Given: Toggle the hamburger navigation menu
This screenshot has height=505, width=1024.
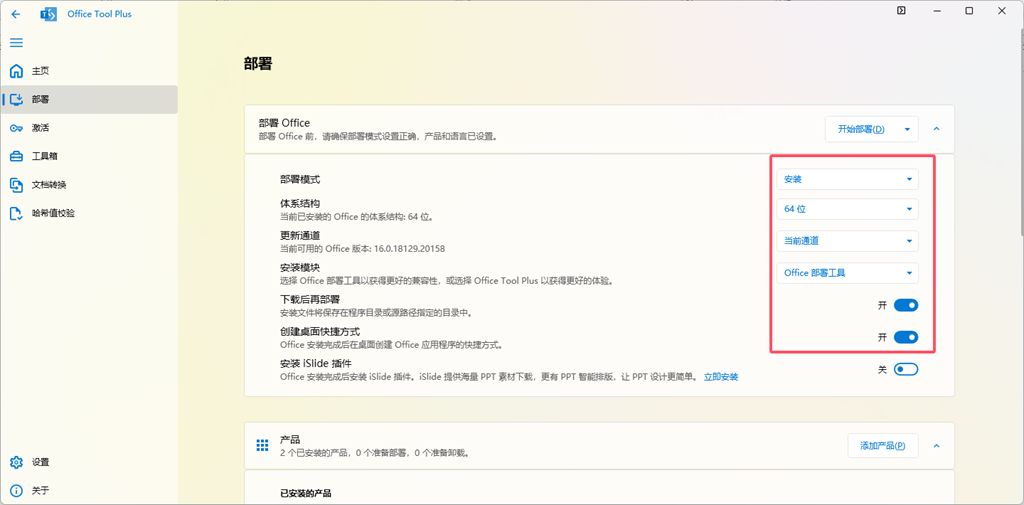Looking at the screenshot, I should tap(16, 42).
